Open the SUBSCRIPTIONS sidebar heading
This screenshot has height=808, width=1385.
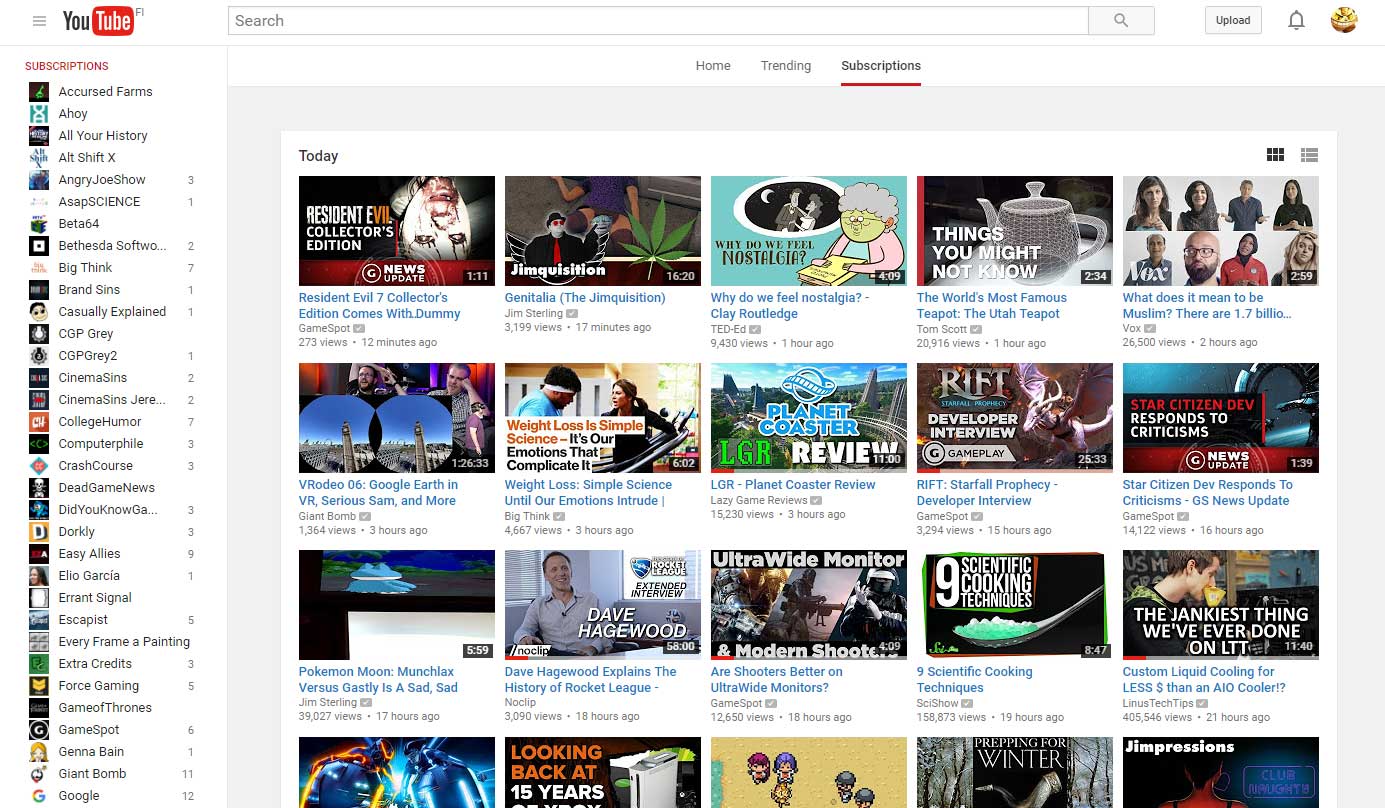coord(67,66)
